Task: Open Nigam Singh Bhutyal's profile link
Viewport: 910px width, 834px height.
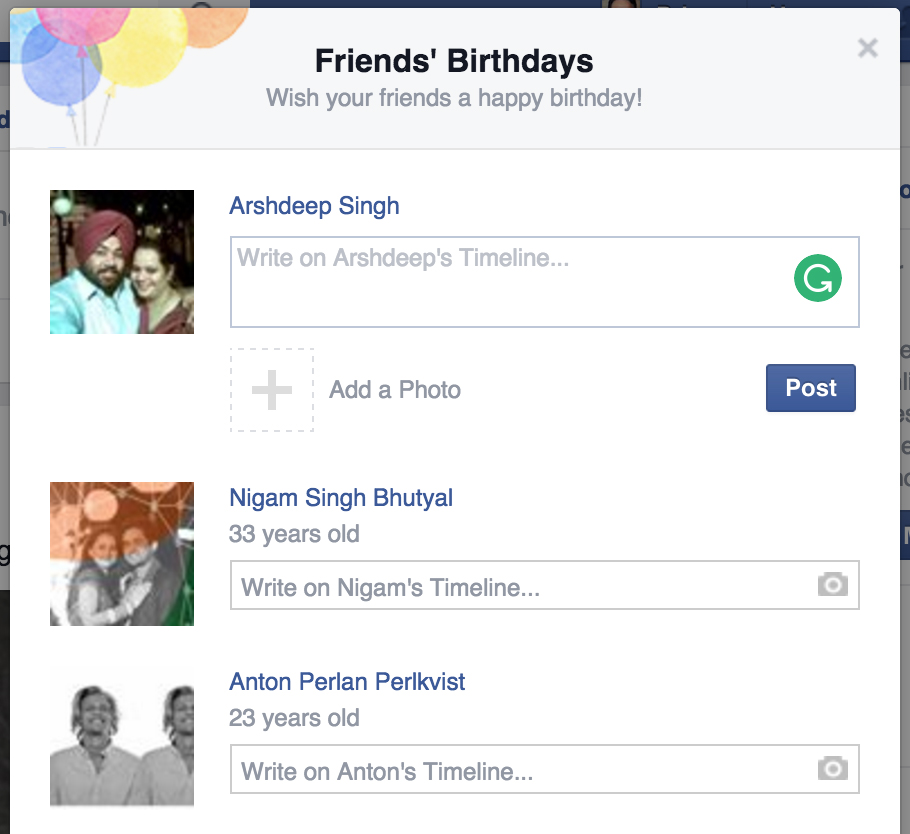Action: pyautogui.click(x=341, y=498)
